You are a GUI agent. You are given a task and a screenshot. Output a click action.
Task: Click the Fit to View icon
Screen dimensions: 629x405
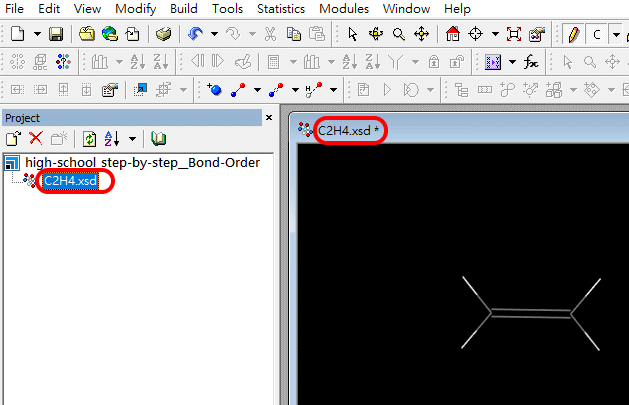(x=514, y=34)
